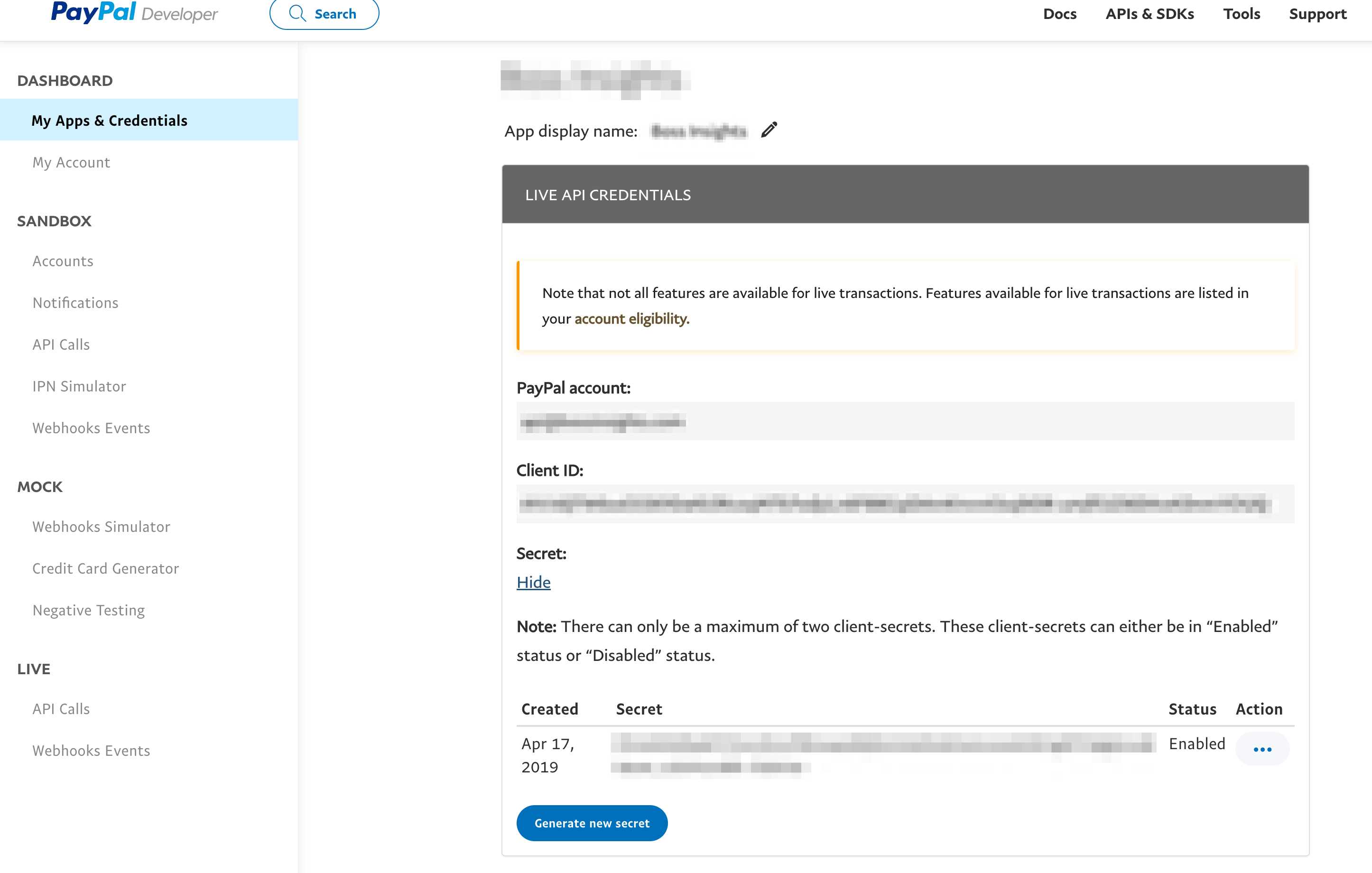This screenshot has width=1372, height=873.
Task: Follow the account eligibility link
Action: (x=632, y=318)
